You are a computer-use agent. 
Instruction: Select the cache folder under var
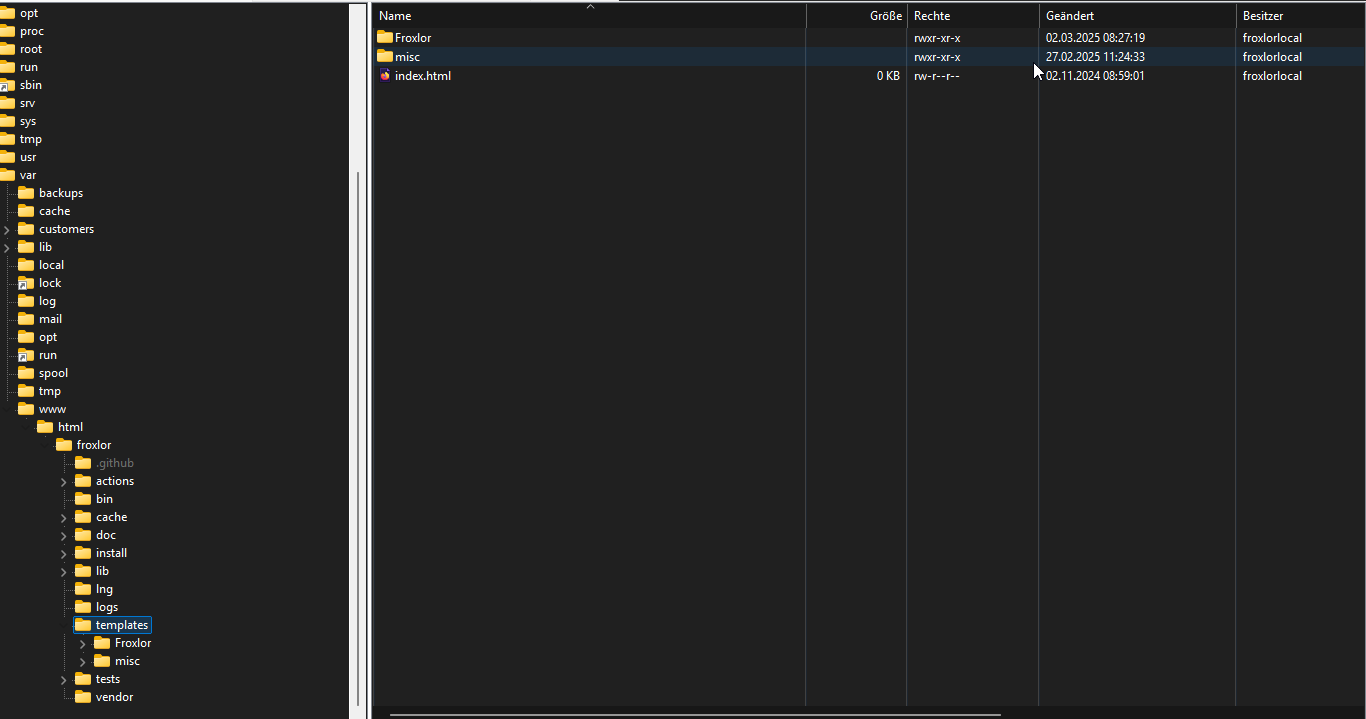pos(55,211)
